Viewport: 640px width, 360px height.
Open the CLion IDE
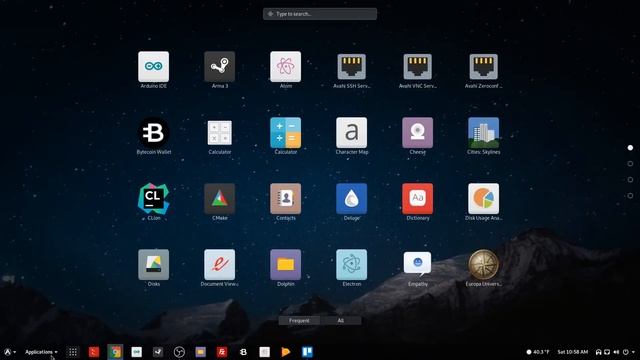(x=153, y=199)
